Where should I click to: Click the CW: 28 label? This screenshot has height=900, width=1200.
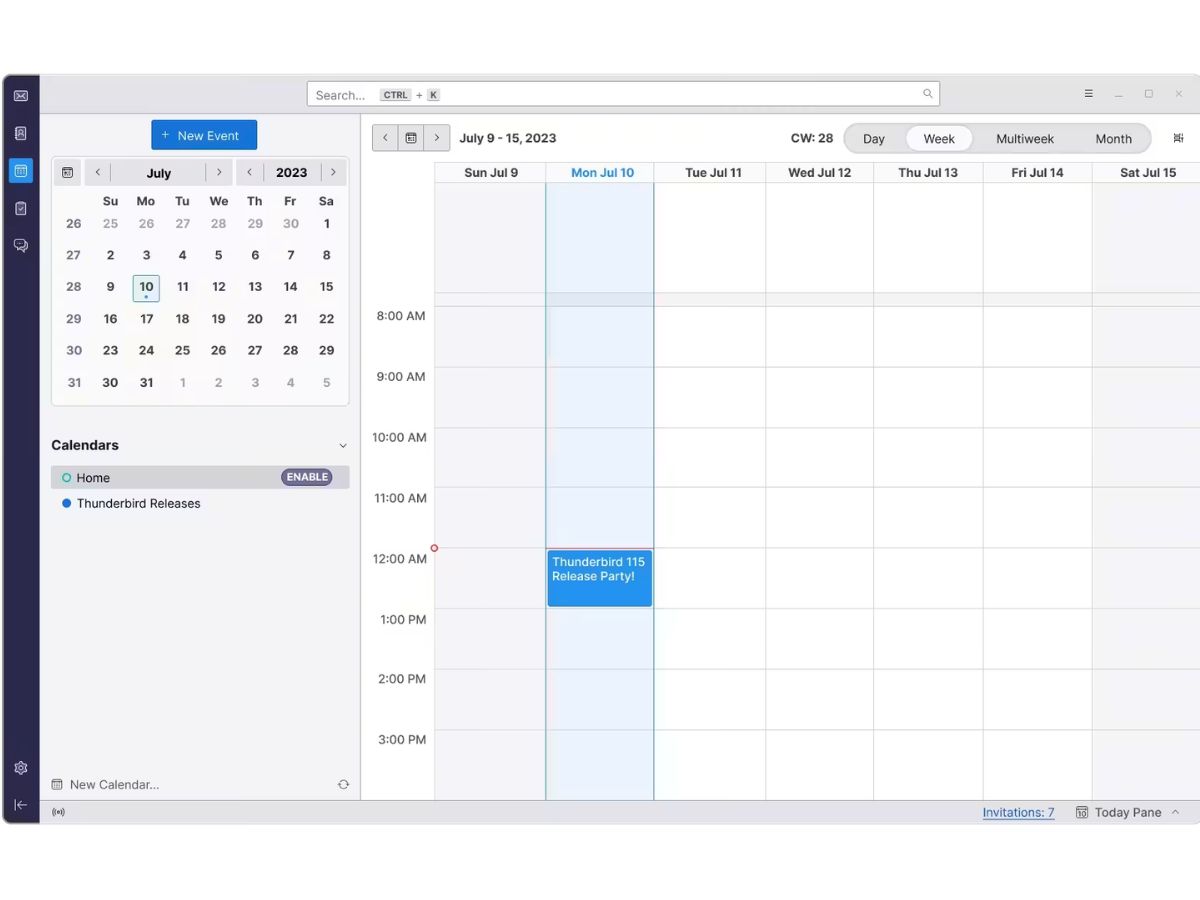click(811, 139)
